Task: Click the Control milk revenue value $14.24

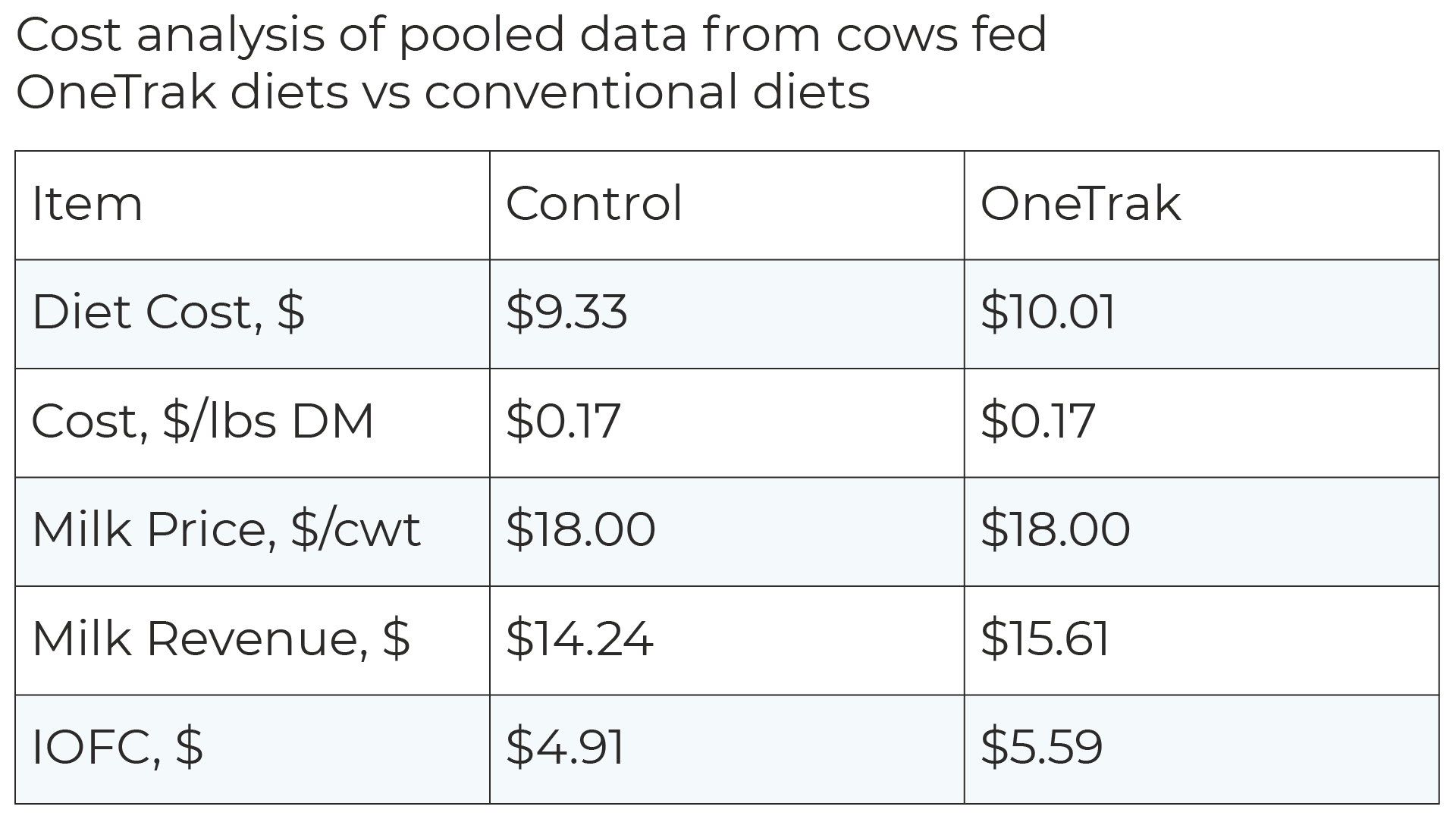Action: click(579, 639)
